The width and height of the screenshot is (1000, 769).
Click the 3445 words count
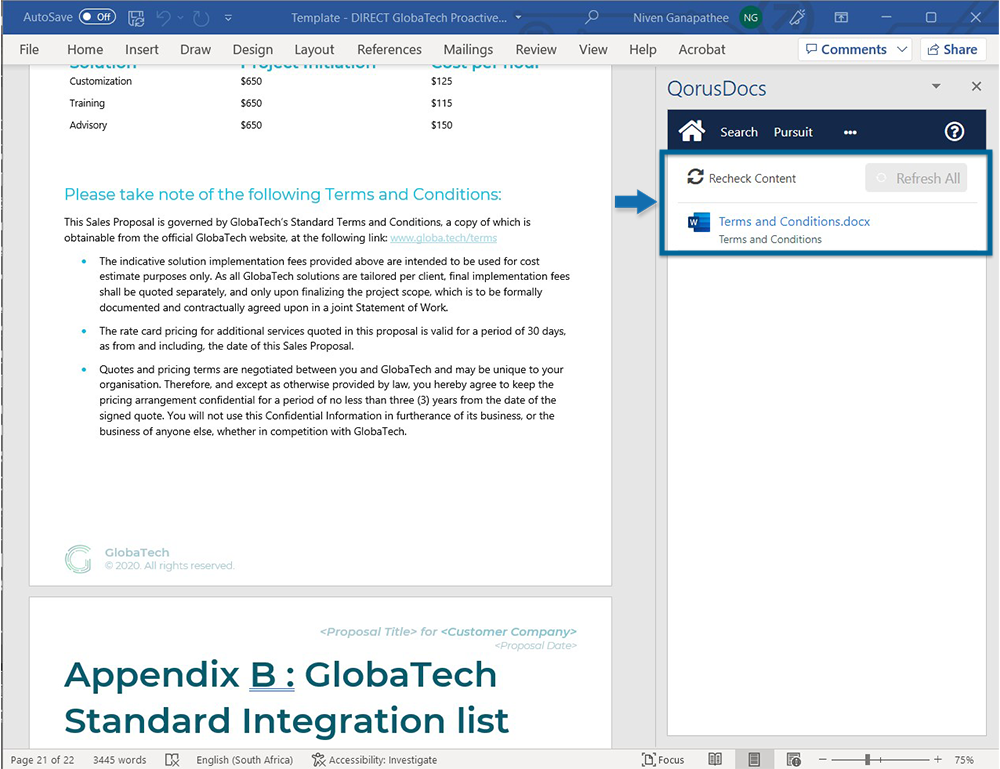click(119, 759)
